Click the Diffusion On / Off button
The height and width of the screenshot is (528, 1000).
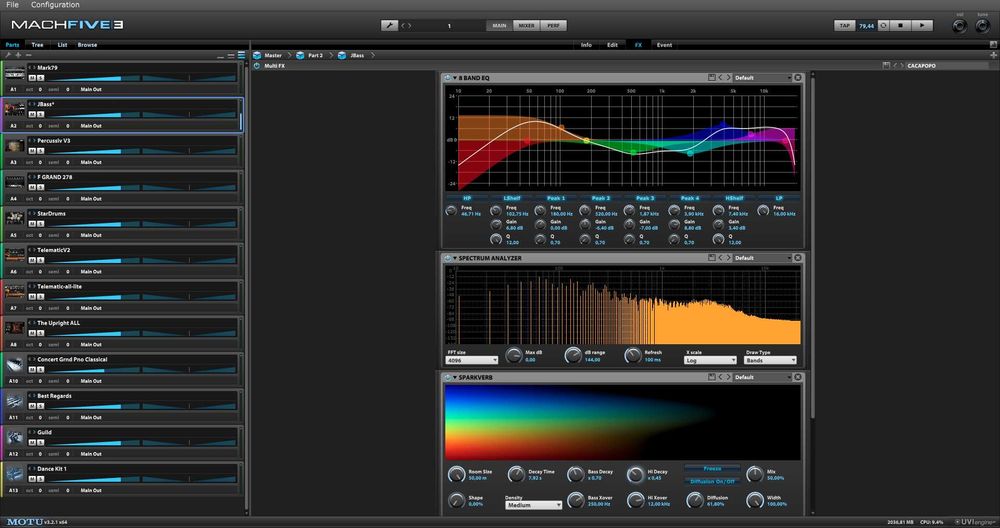[712, 481]
